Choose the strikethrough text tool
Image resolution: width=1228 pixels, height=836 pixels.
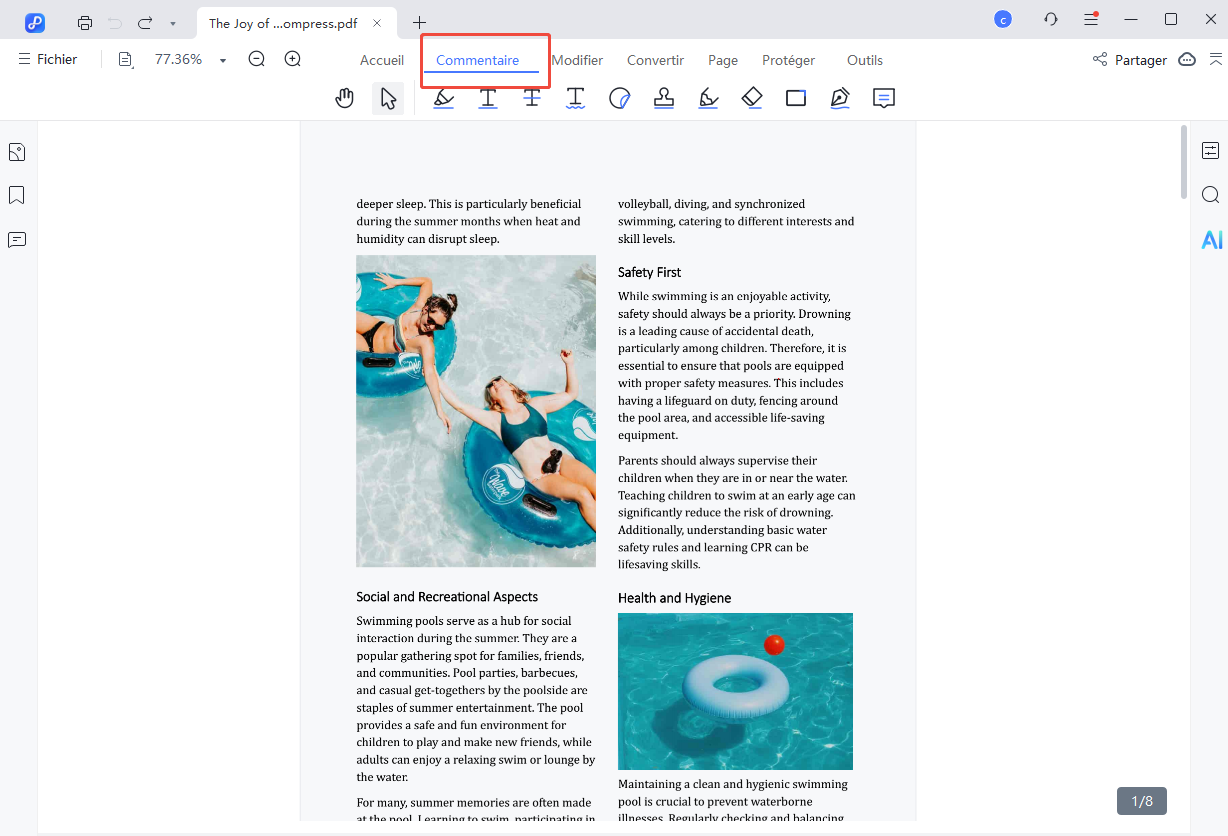coord(532,98)
